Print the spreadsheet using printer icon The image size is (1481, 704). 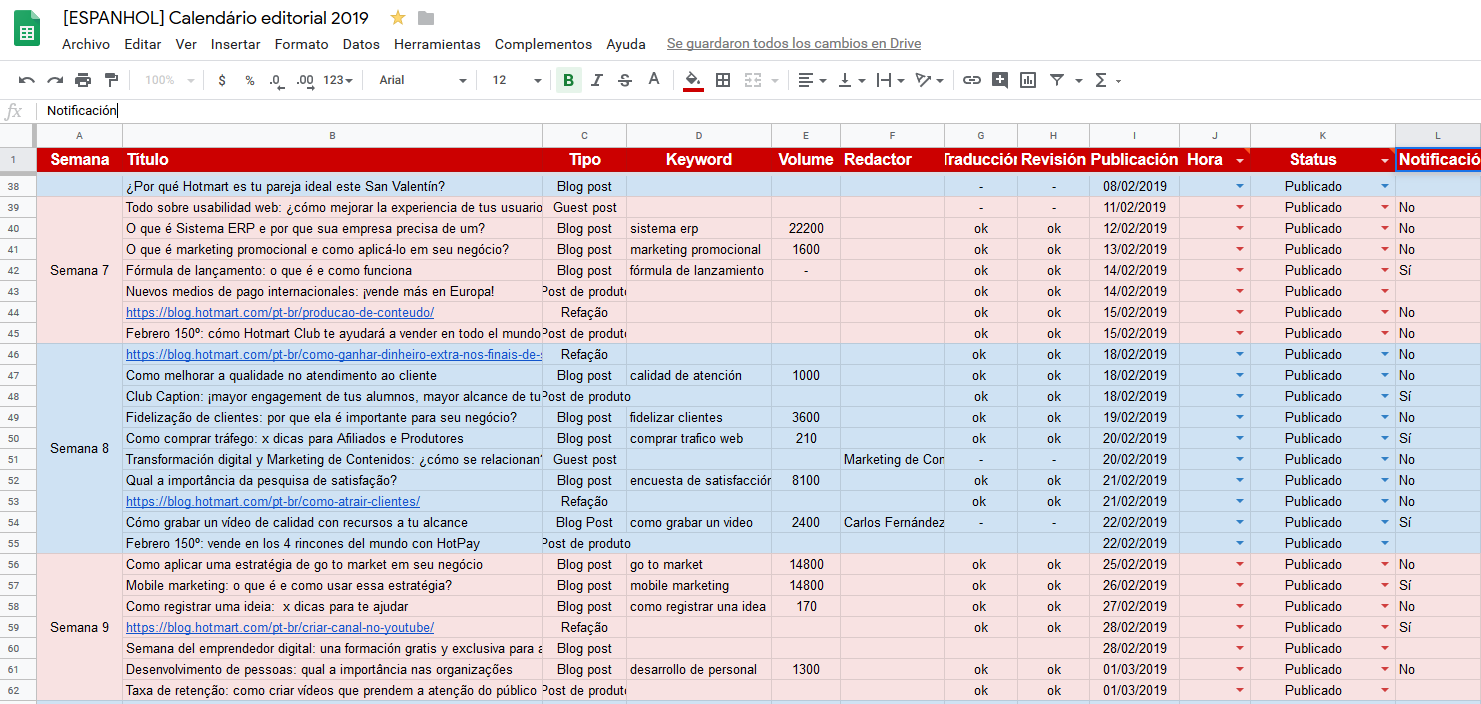pos(83,80)
